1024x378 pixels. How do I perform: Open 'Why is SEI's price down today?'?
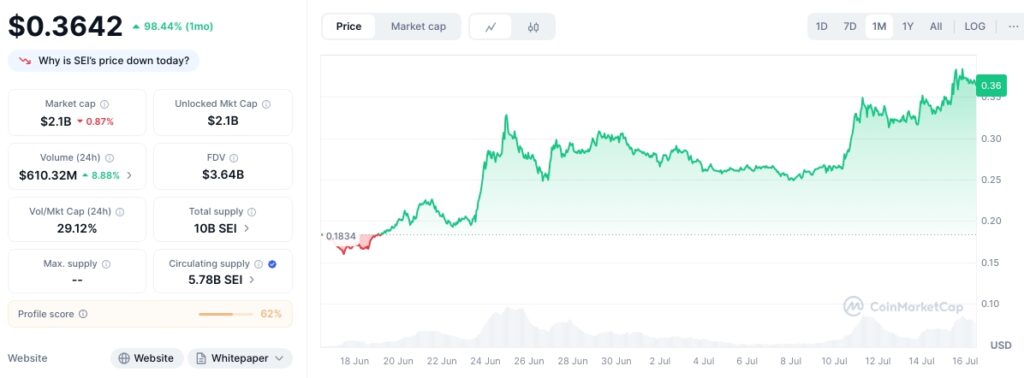(104, 61)
